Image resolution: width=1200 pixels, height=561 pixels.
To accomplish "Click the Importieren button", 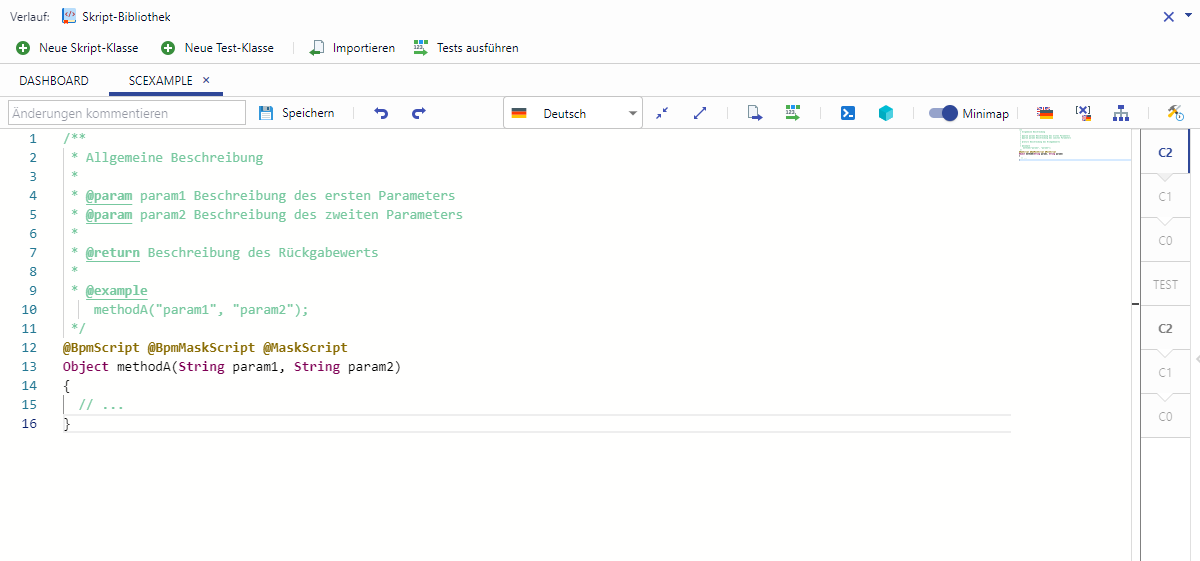I will click(352, 48).
